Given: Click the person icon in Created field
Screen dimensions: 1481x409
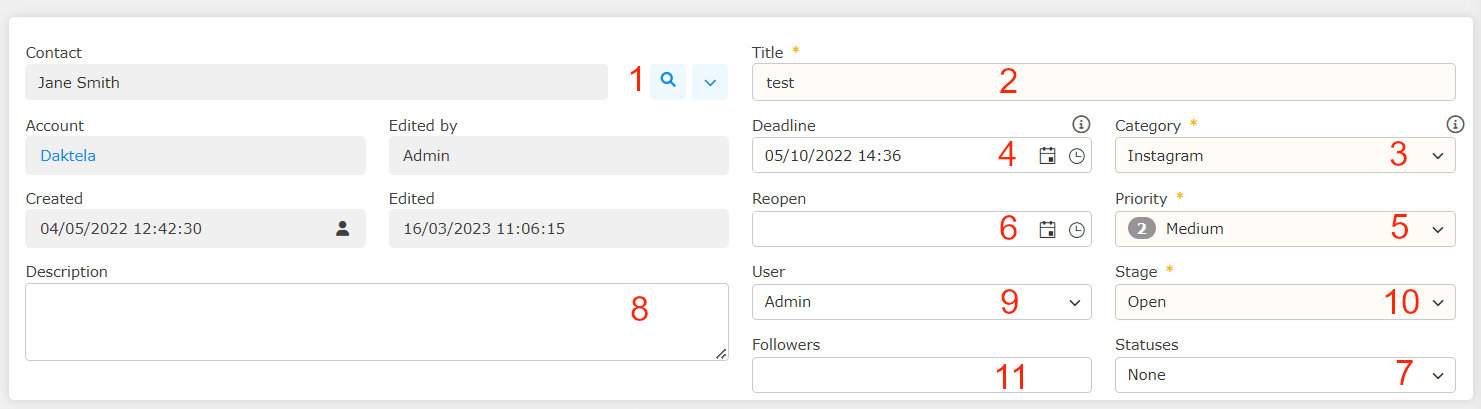Looking at the screenshot, I should tap(342, 229).
